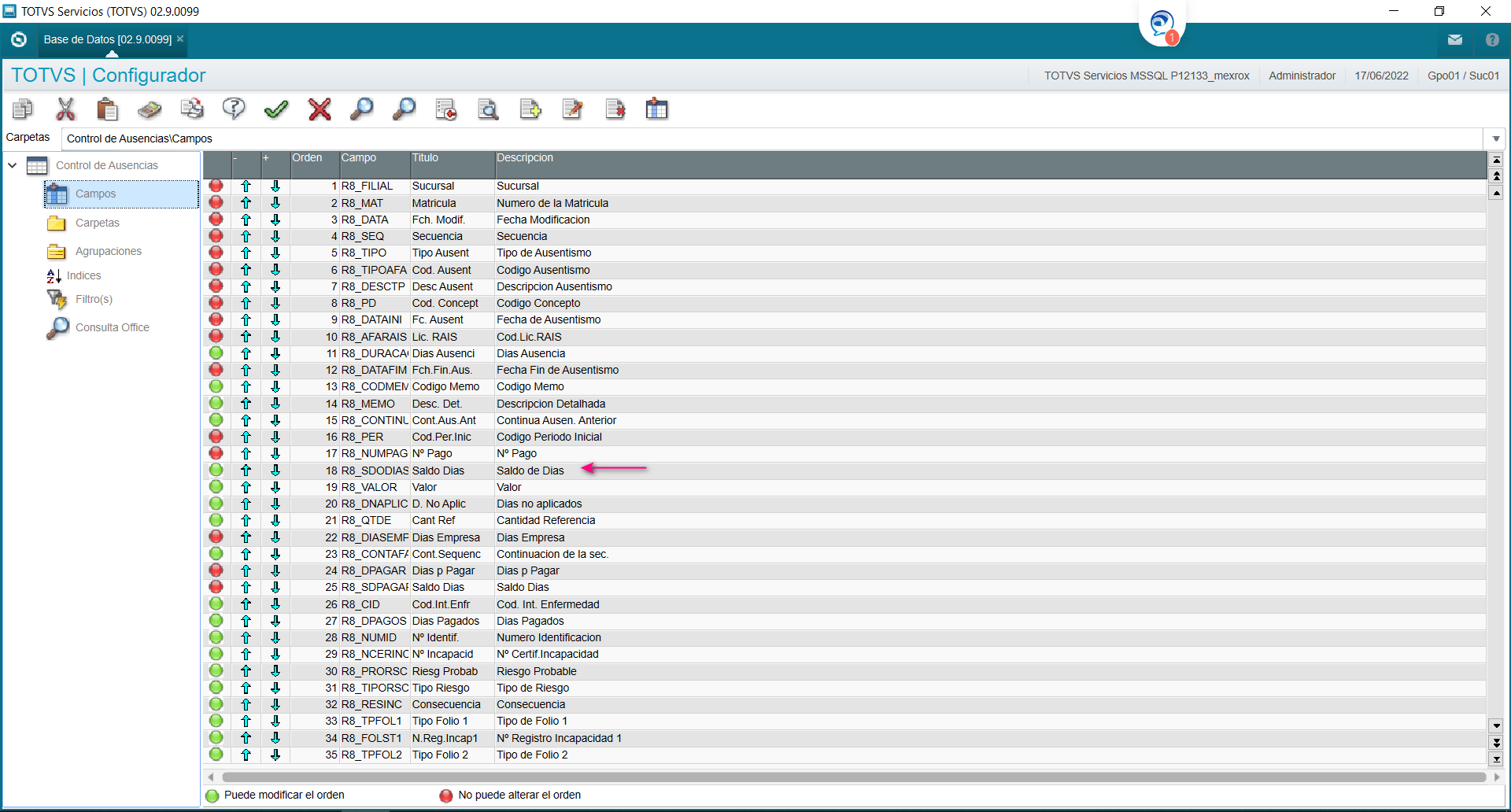The width and height of the screenshot is (1511, 812).
Task: Click the red status dot of R8_FILIAL row
Action: (216, 186)
